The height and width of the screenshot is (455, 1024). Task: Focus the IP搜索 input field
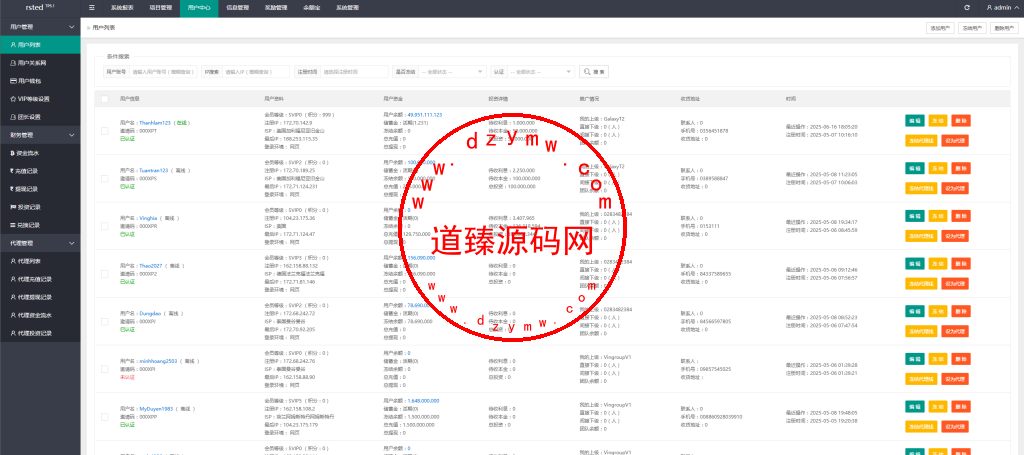256,72
